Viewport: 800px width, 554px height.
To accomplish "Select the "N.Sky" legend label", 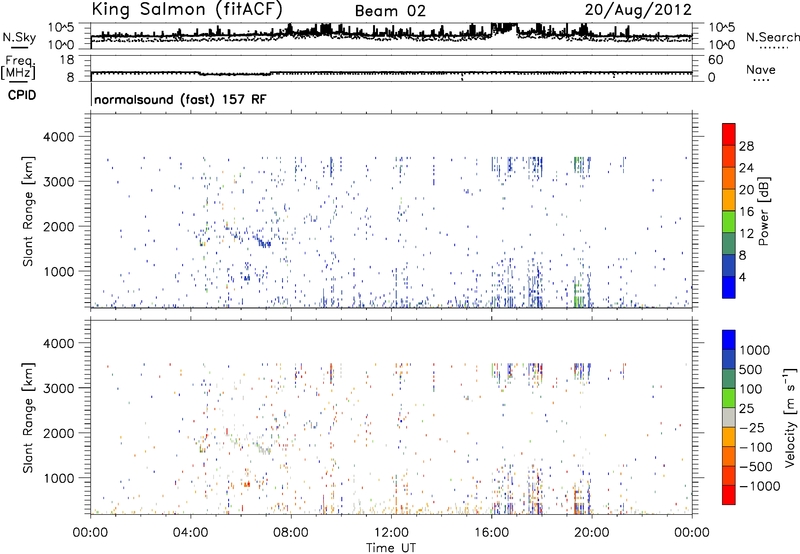I will (x=19, y=37).
